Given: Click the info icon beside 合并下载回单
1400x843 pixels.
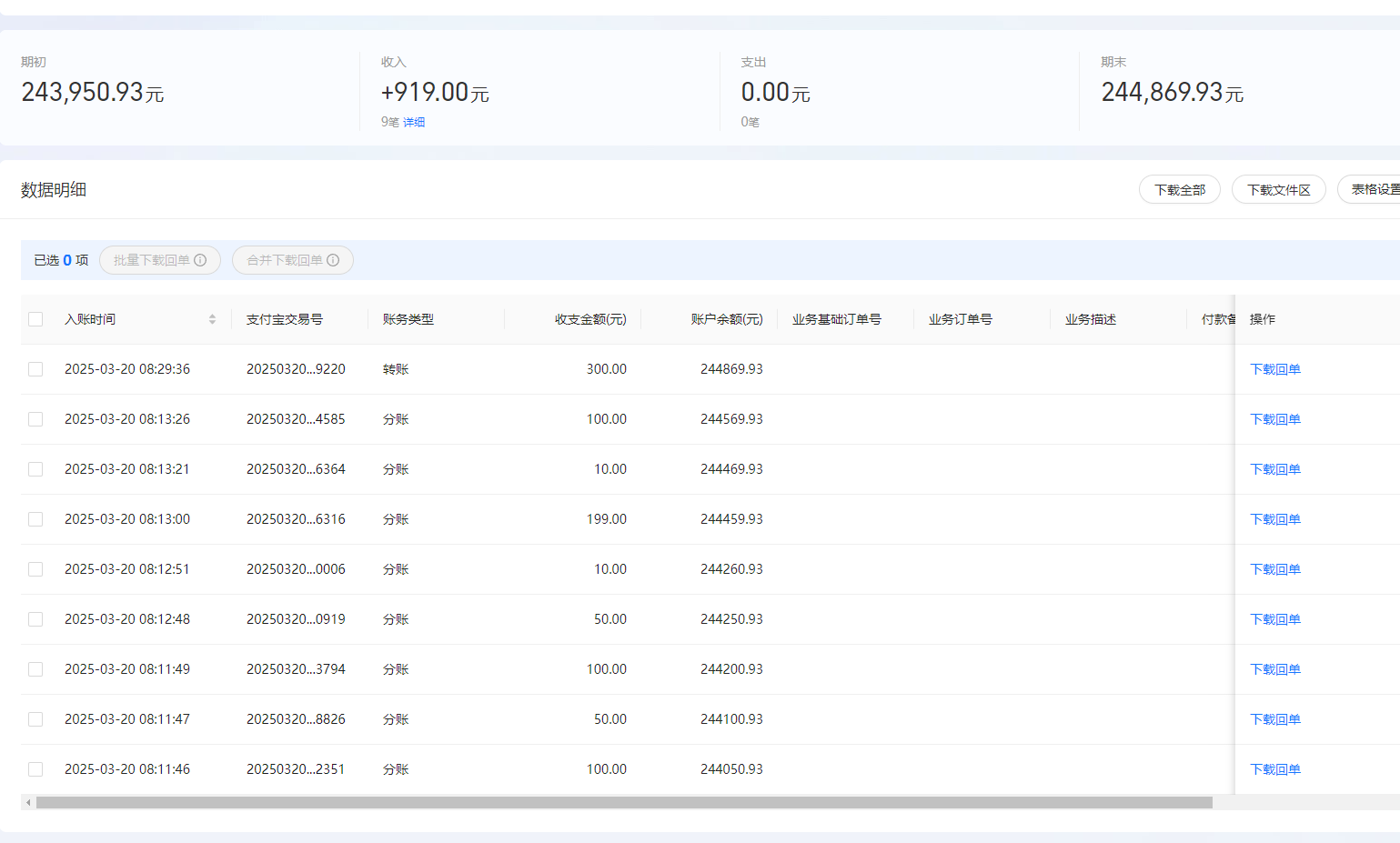Looking at the screenshot, I should [x=333, y=260].
